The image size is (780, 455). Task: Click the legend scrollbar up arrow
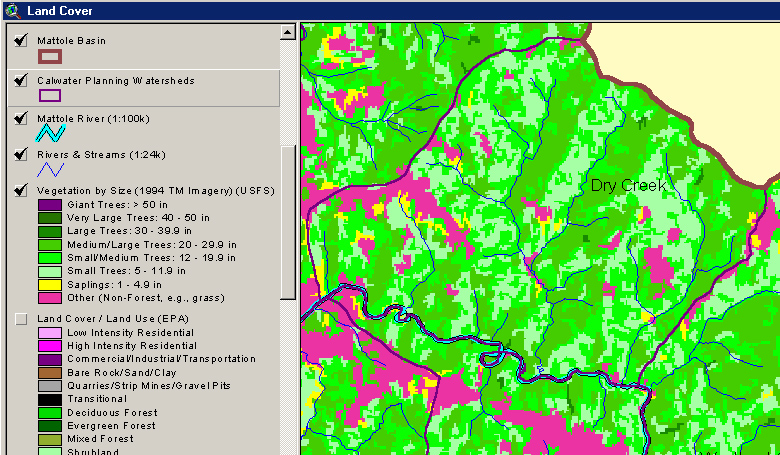(x=288, y=32)
